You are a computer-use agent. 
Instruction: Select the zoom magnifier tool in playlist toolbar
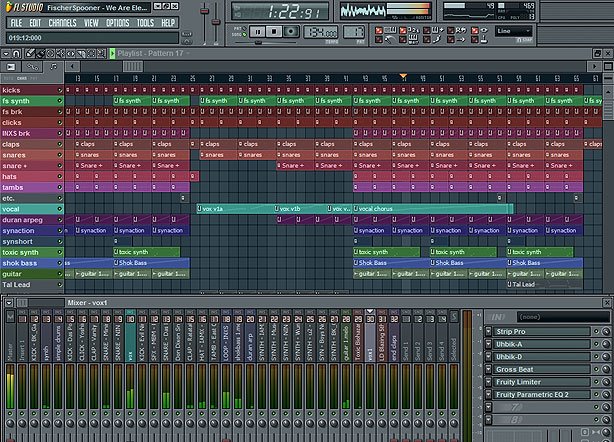click(101, 53)
